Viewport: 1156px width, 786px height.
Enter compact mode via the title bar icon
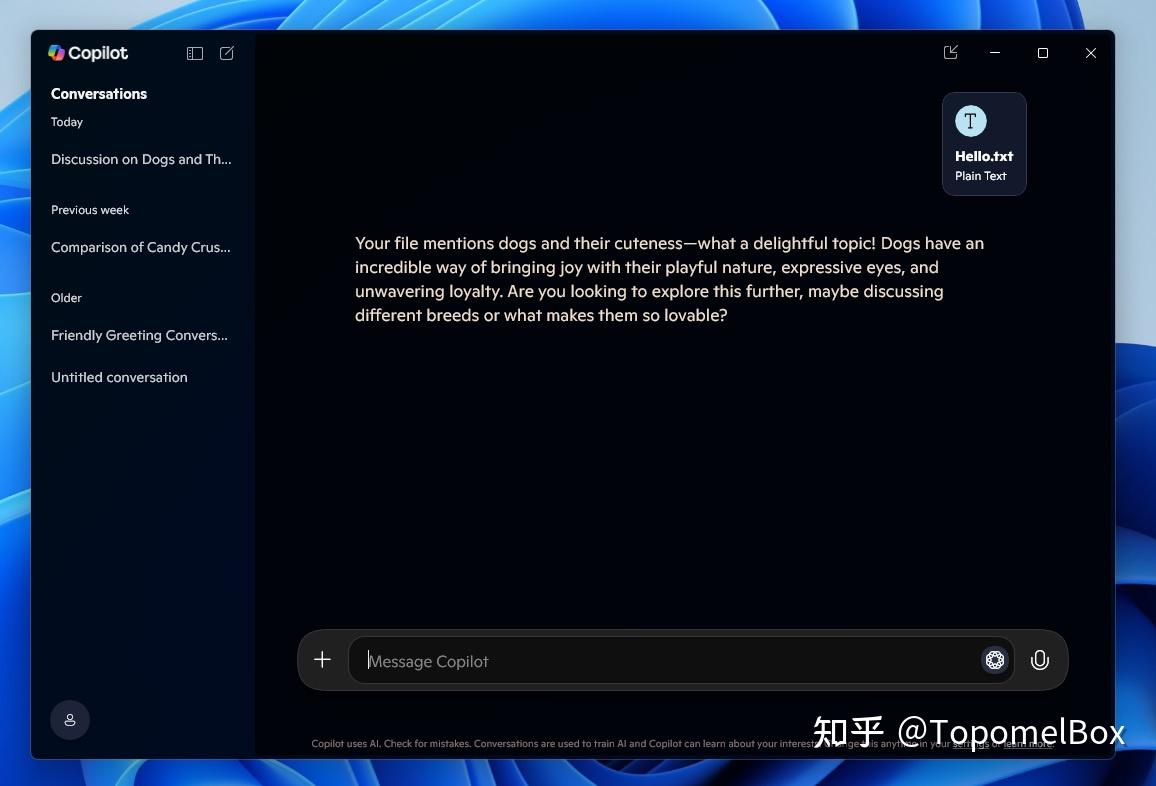(x=951, y=52)
